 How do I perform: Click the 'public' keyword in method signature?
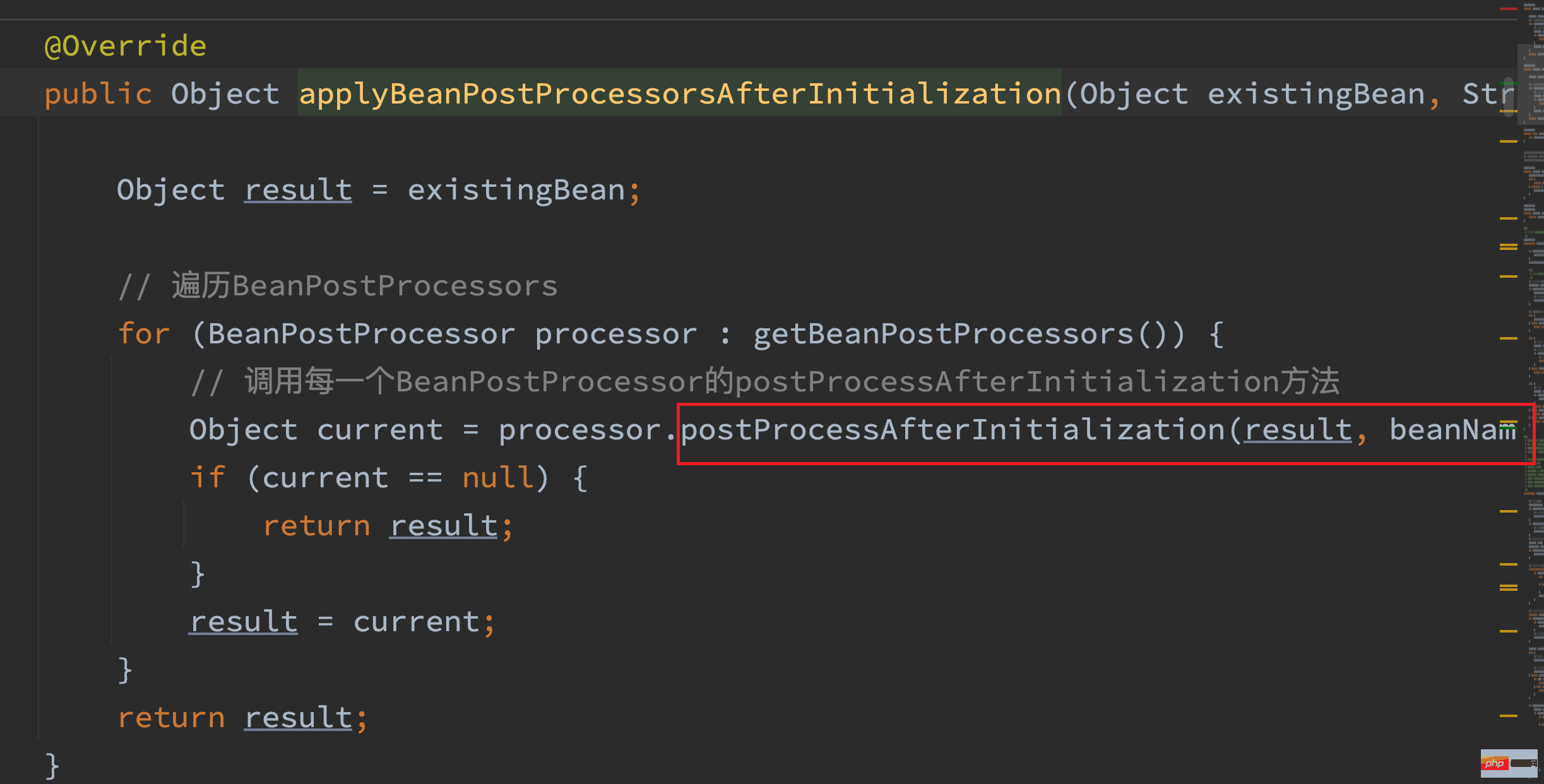(98, 93)
